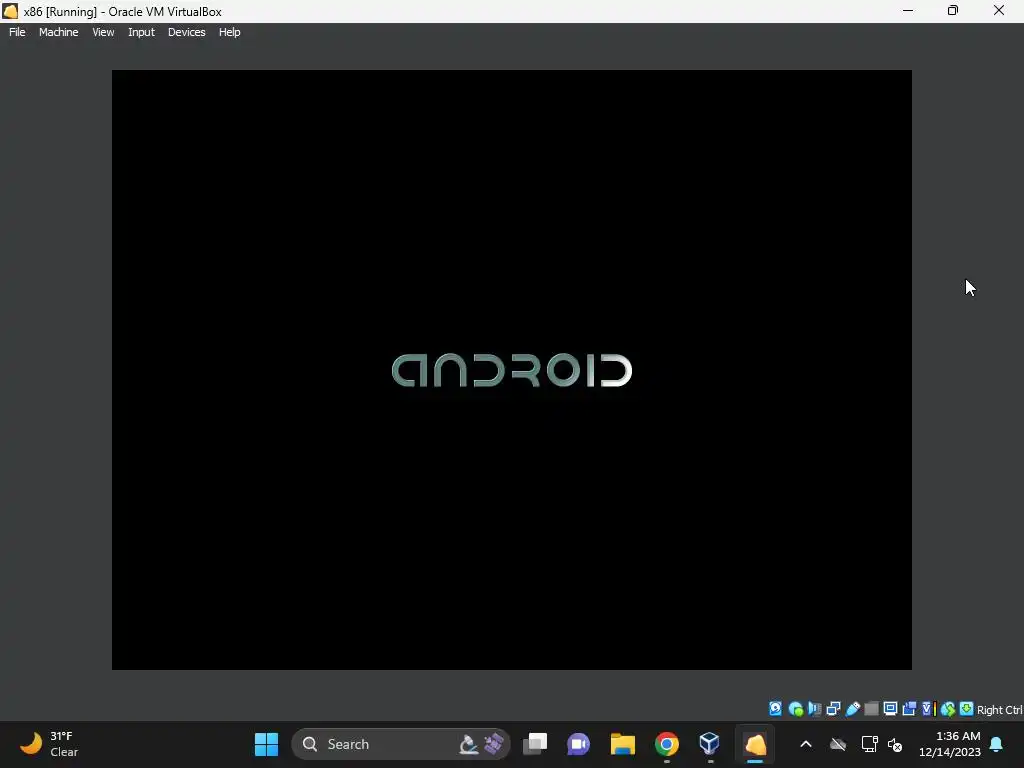This screenshot has height=768, width=1024.
Task: Open the Machine menu
Action: pyautogui.click(x=58, y=32)
